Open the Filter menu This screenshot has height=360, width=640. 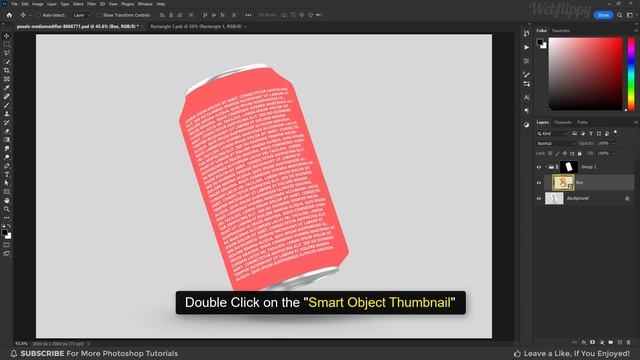click(91, 4)
